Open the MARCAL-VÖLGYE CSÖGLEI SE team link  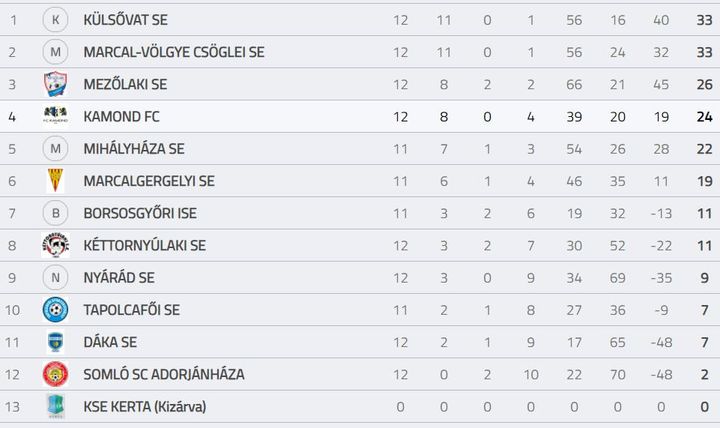[174, 52]
